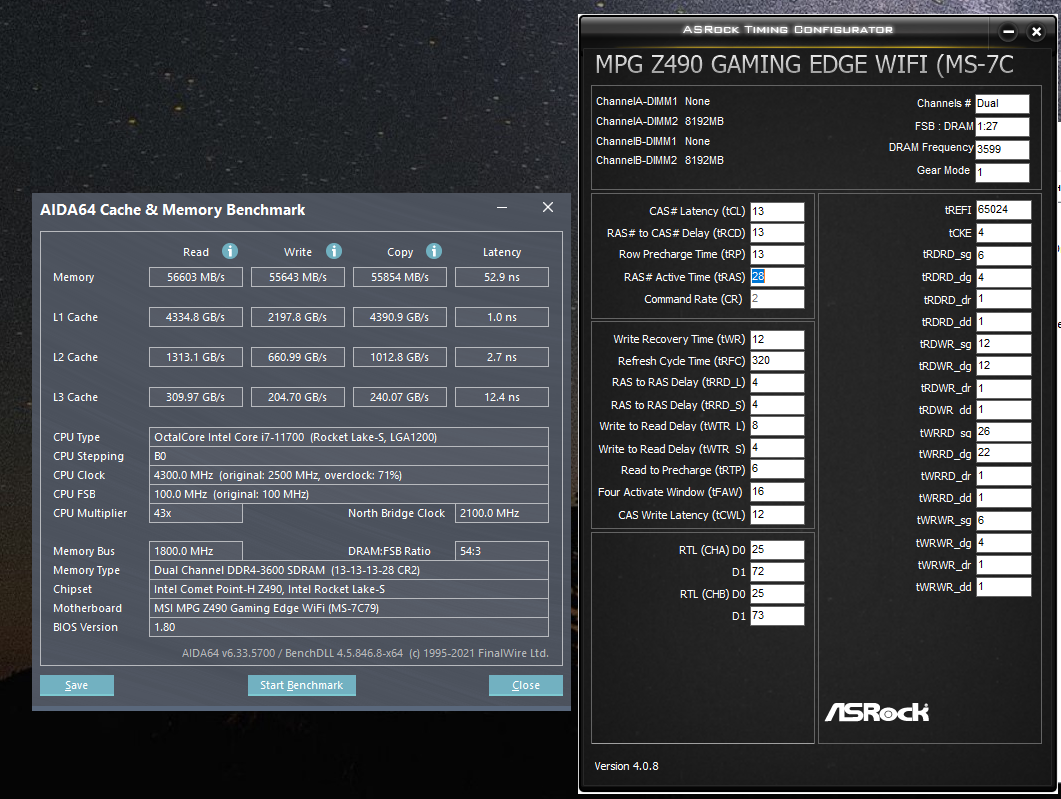Click the tRDRD_sg input field

(x=1003, y=255)
